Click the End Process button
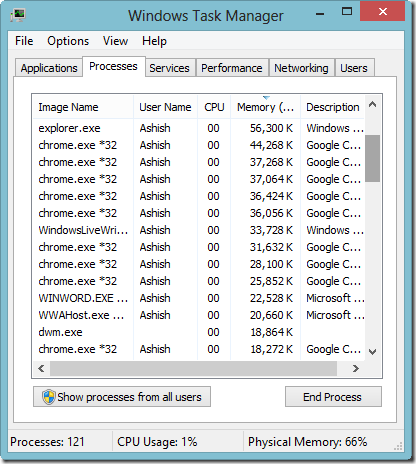This screenshot has height=464, width=416. click(x=333, y=397)
